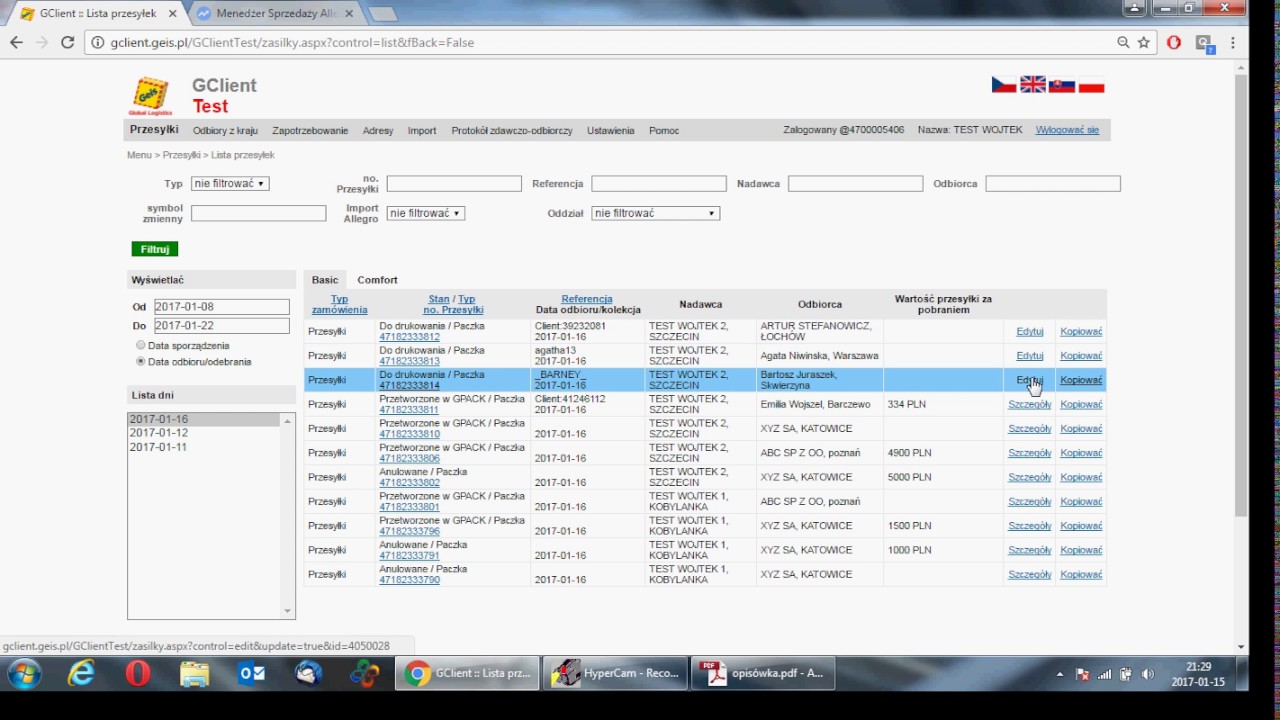The image size is (1280, 720).
Task: Open the Windows Start button
Action: click(24, 674)
